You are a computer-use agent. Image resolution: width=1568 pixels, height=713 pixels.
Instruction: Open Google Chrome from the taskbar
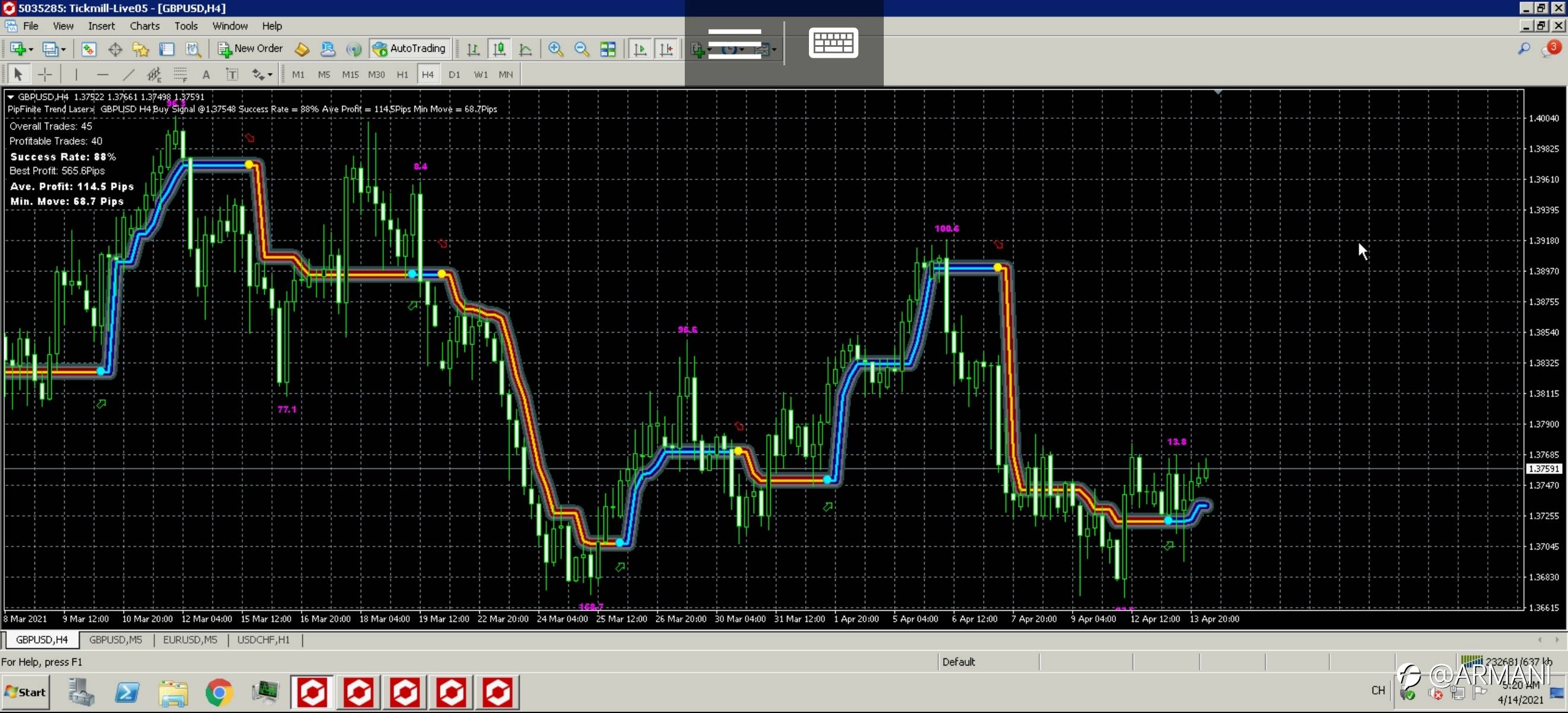tap(219, 692)
